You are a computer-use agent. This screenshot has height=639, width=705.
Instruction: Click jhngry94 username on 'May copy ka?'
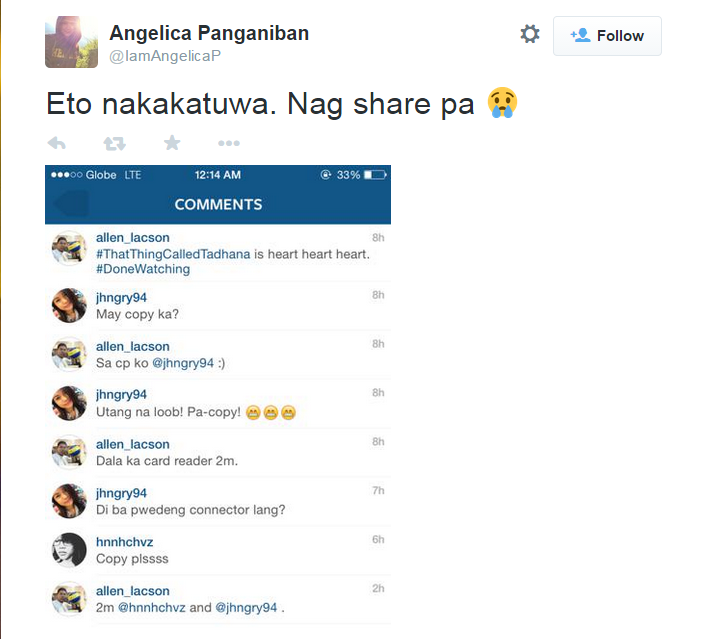pyautogui.click(x=121, y=297)
